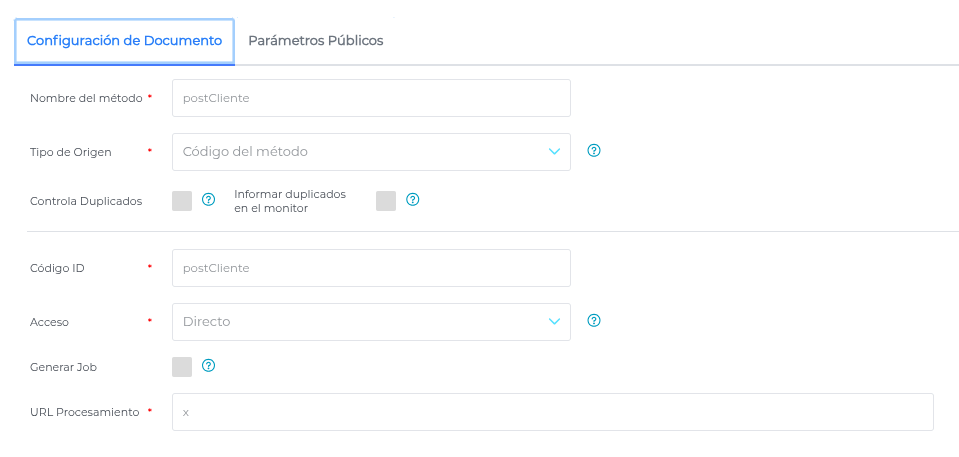Click the Generar Job label text
The image size is (959, 457).
(63, 367)
